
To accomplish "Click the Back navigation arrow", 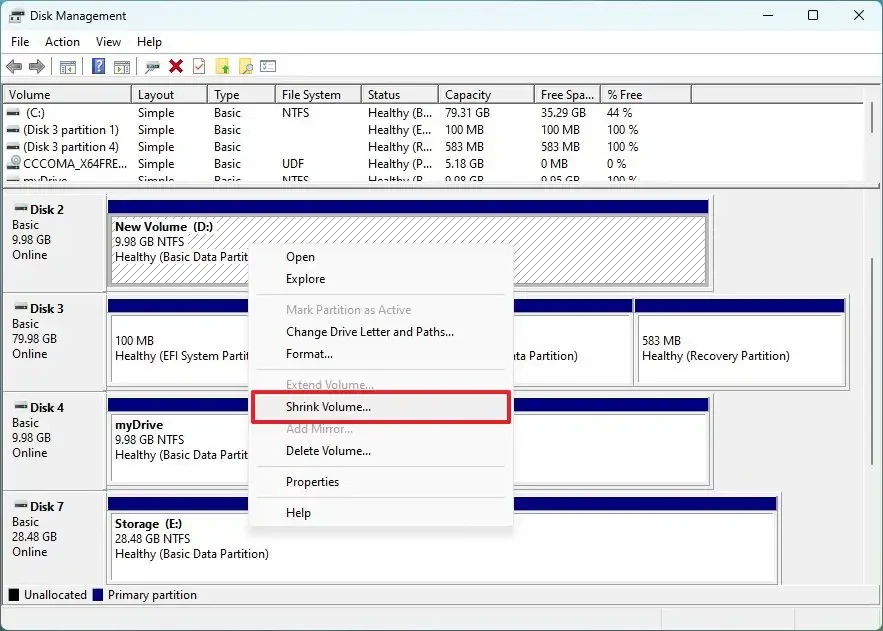I will pyautogui.click(x=13, y=68).
